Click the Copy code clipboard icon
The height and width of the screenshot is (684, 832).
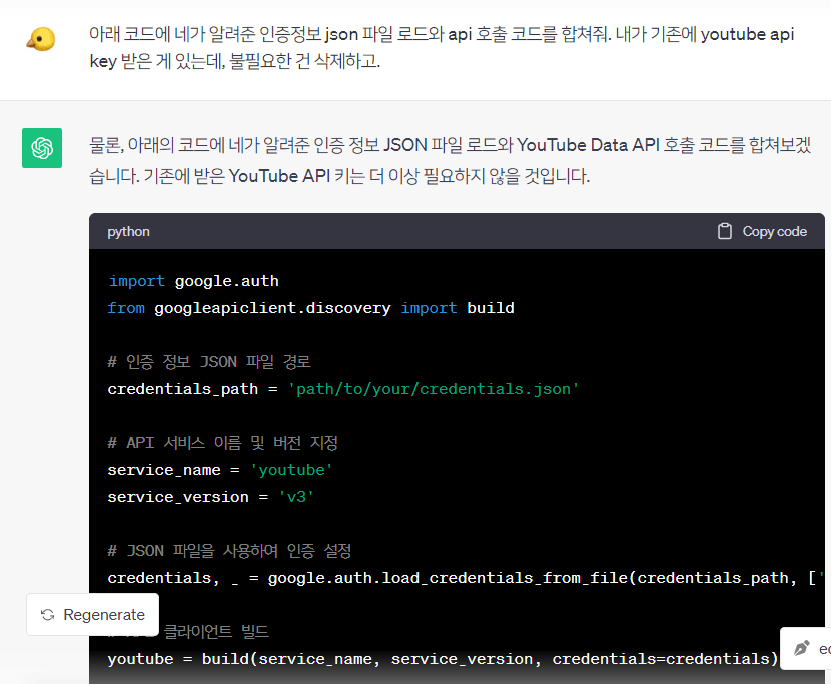(725, 231)
